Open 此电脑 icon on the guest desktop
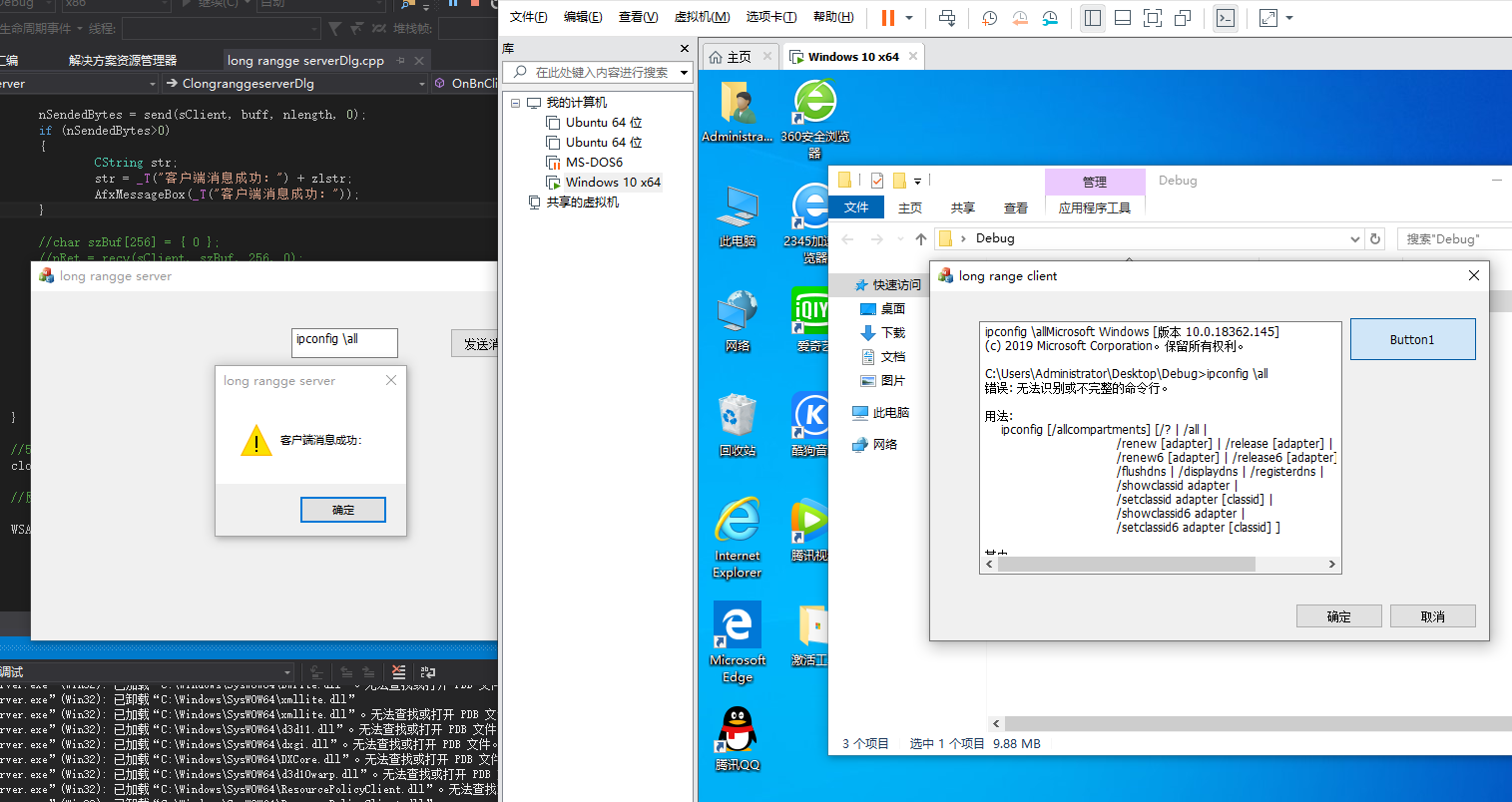 tap(738, 216)
